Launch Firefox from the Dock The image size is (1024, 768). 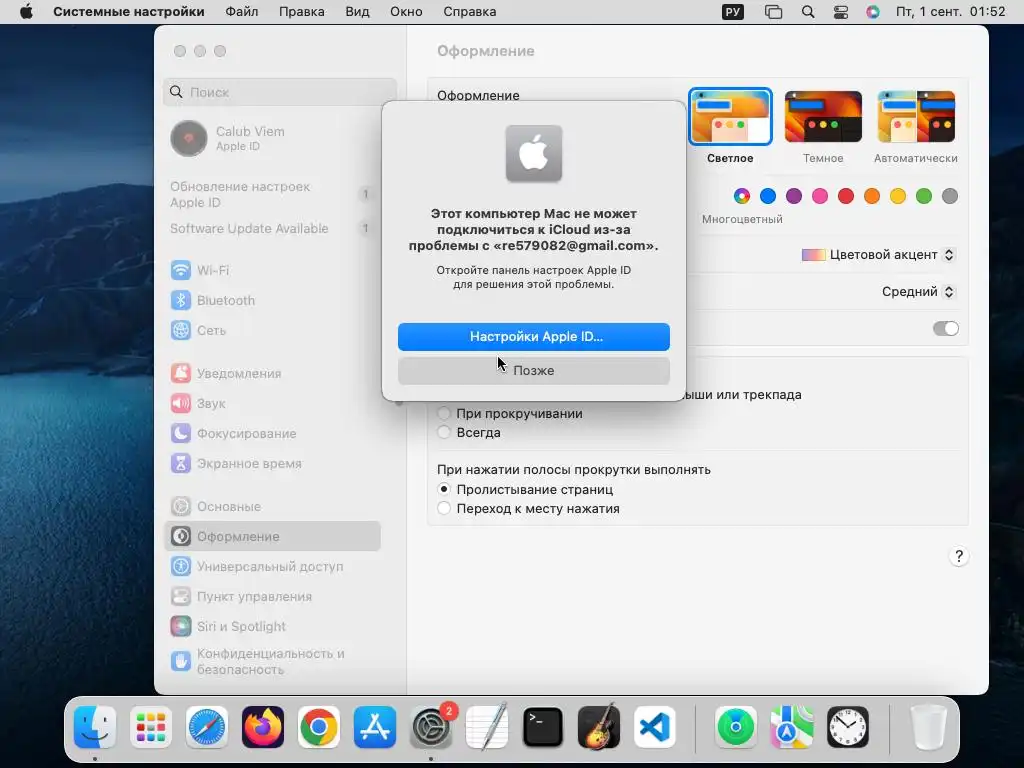coord(263,727)
